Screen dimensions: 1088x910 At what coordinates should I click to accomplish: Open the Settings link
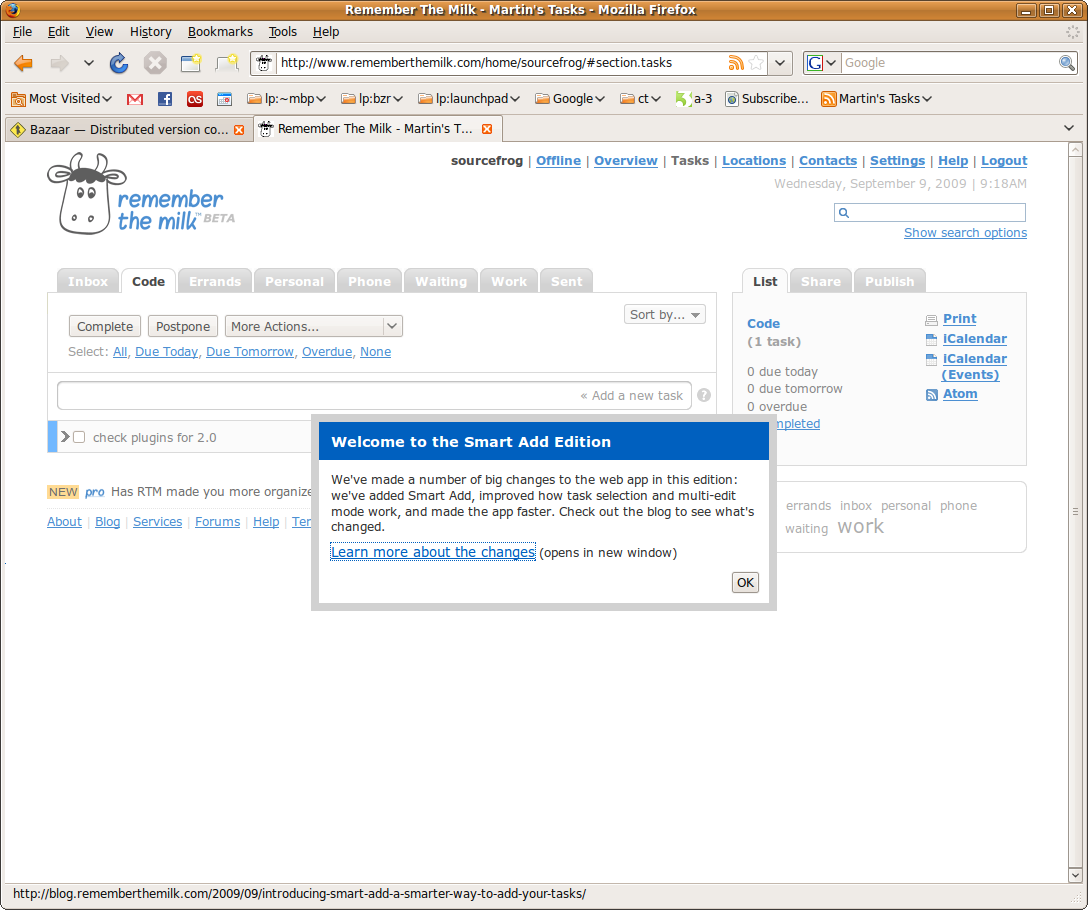(x=897, y=160)
